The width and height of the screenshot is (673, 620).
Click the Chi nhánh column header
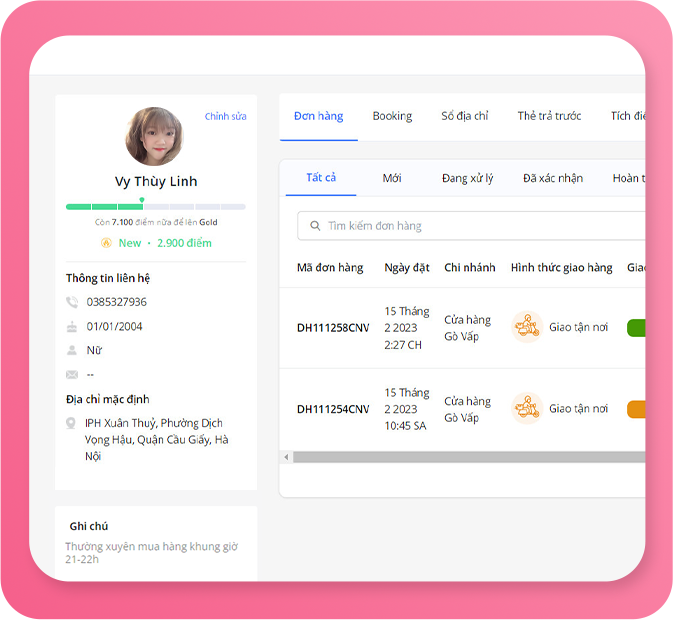pyautogui.click(x=470, y=268)
